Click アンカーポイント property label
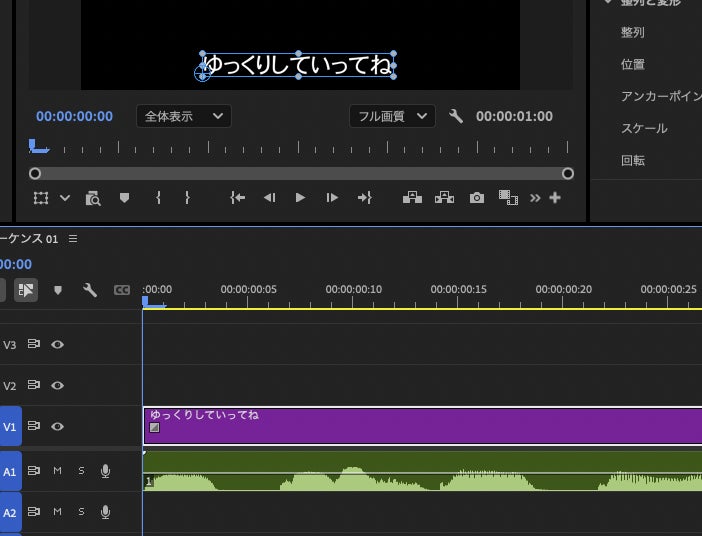Screen dimensions: 702x536 [661, 96]
